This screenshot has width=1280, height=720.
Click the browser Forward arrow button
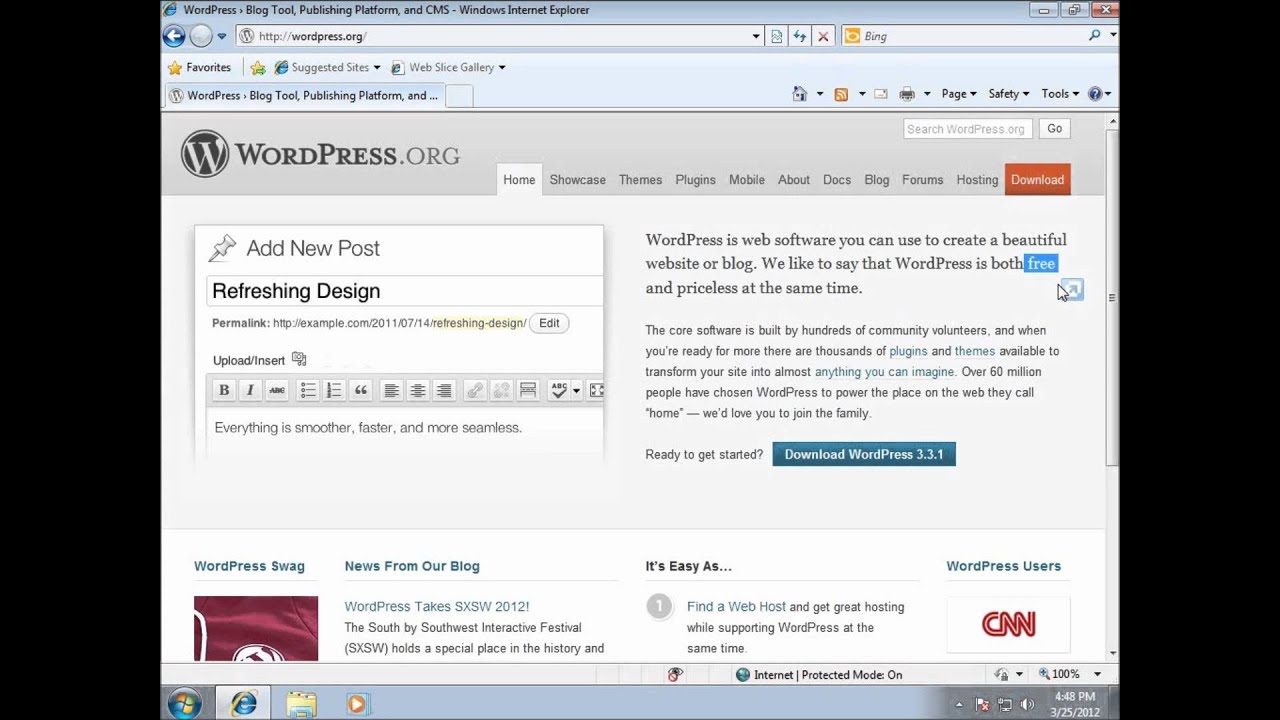tap(201, 36)
